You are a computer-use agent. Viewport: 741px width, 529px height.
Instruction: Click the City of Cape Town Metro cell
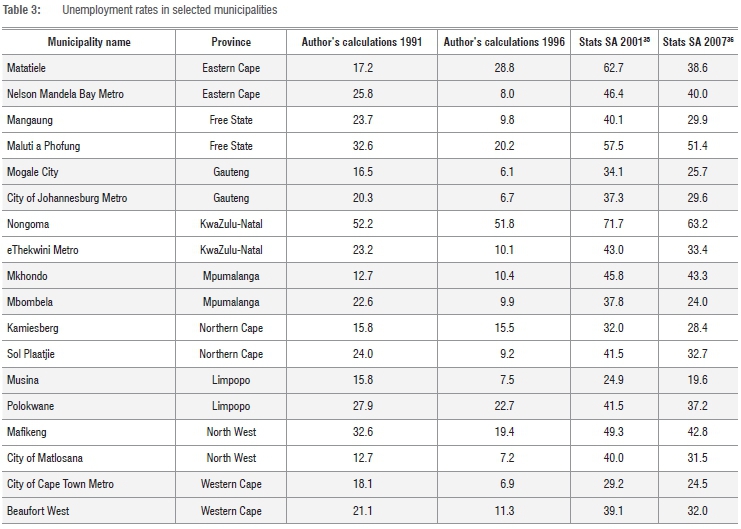60,484
